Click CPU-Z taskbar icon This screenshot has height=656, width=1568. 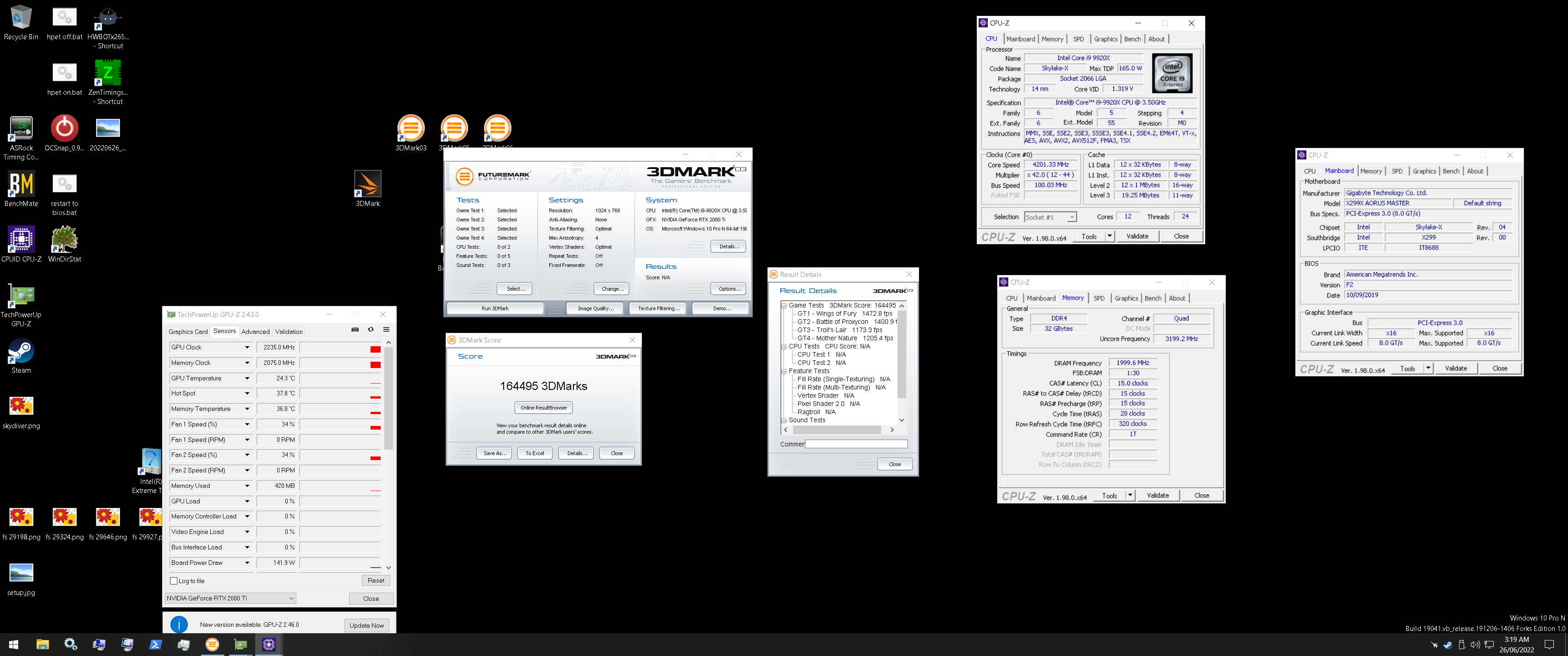tap(269, 645)
